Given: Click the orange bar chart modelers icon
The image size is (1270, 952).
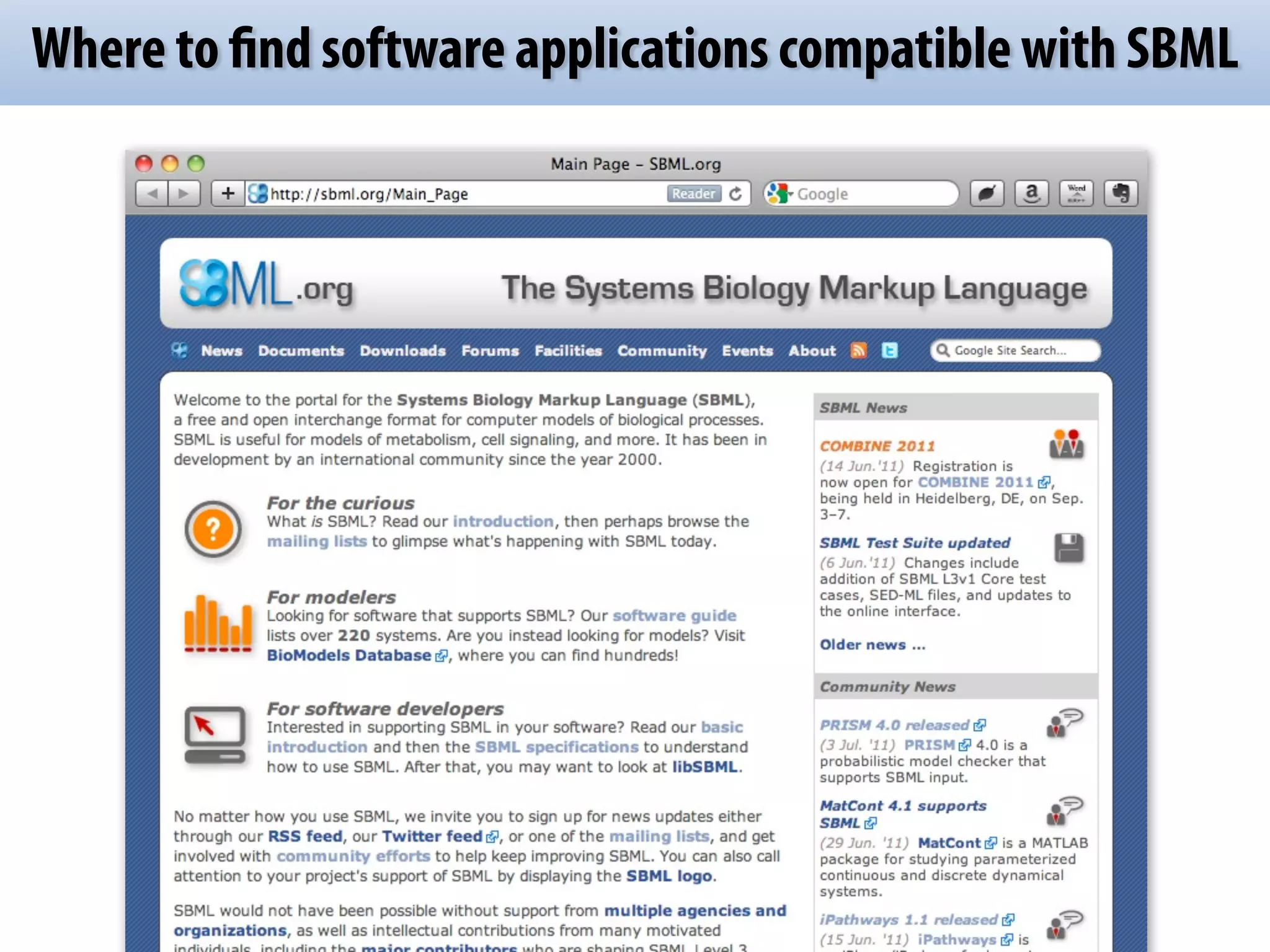Looking at the screenshot, I should click(218, 624).
